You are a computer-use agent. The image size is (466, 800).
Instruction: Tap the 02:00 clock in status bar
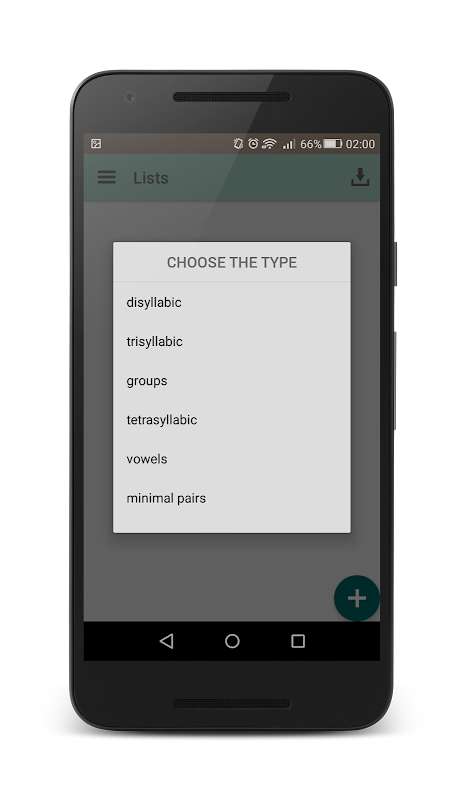360,144
